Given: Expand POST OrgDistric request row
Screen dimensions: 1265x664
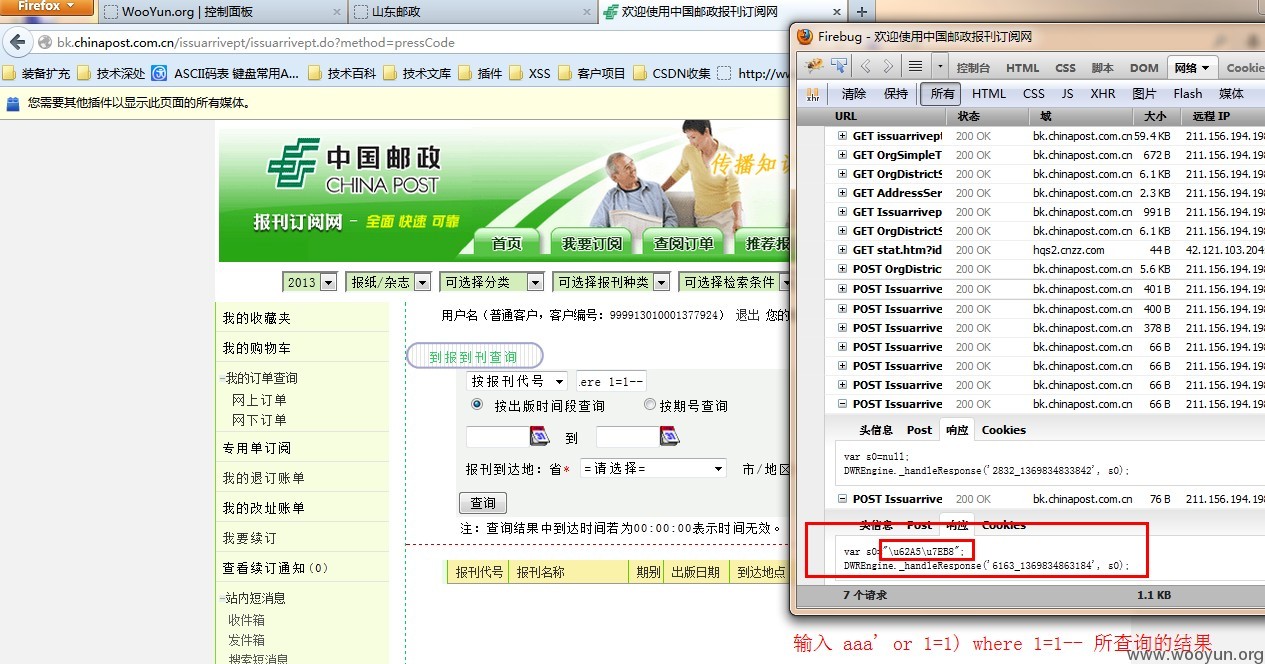Looking at the screenshot, I should pyautogui.click(x=842, y=269).
